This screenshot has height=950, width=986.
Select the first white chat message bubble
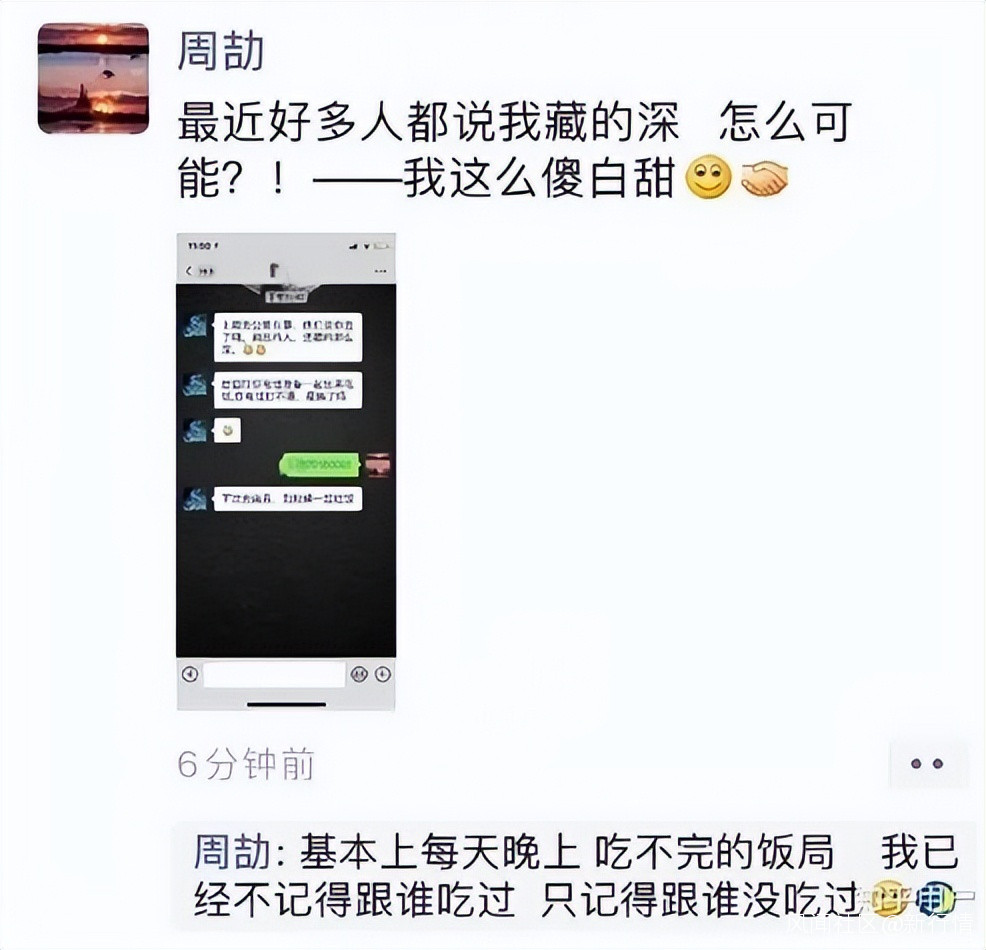point(287,337)
